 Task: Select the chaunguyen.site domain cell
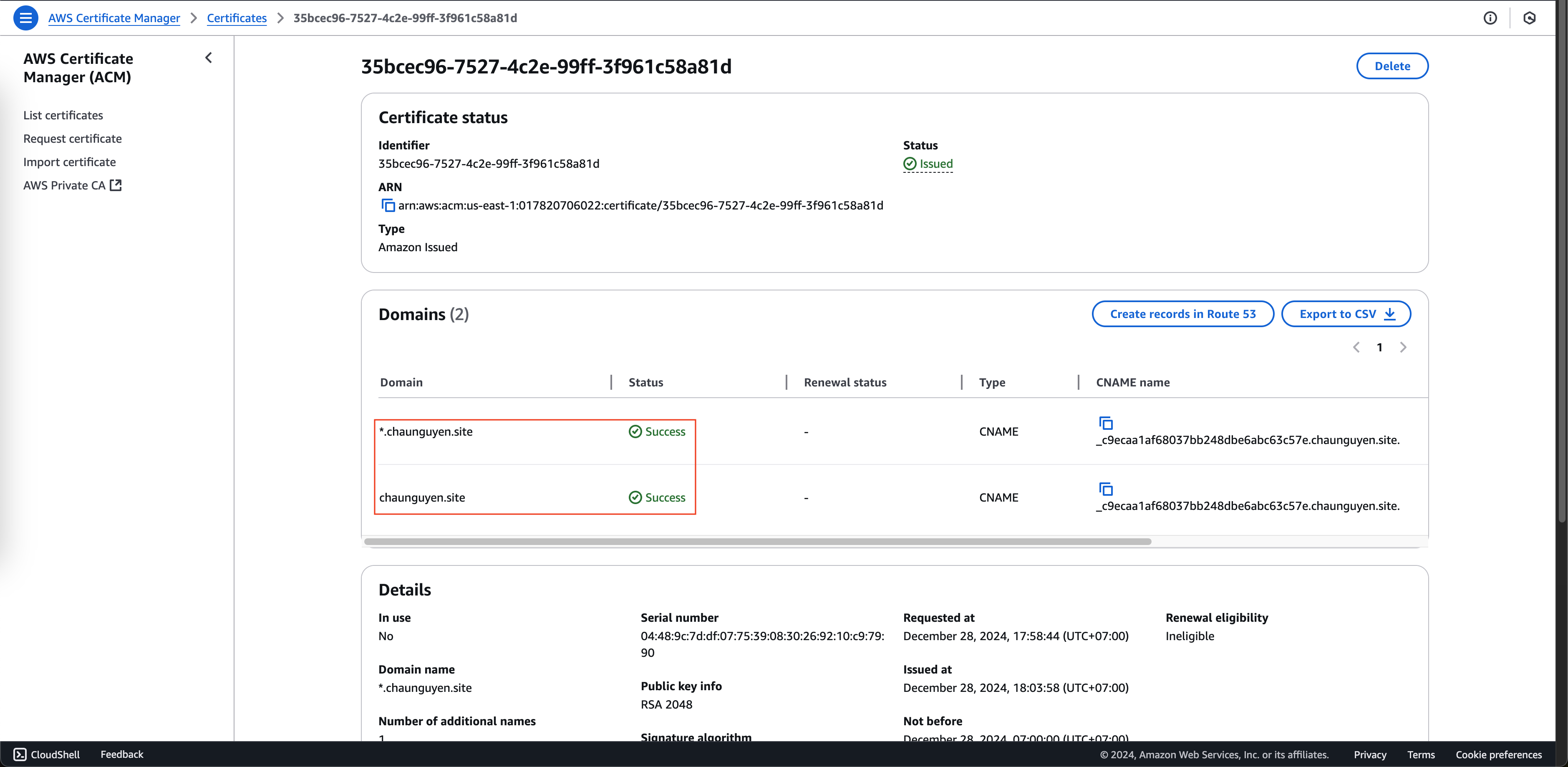pyautogui.click(x=422, y=497)
